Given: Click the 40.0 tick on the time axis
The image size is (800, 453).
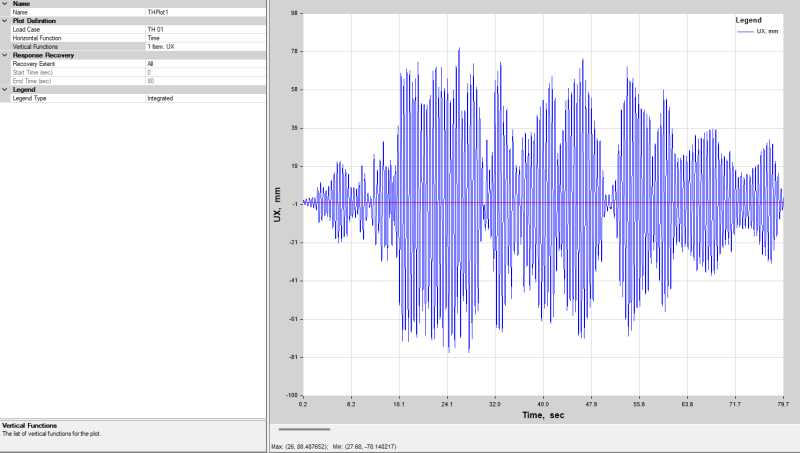Looking at the screenshot, I should tap(543, 404).
